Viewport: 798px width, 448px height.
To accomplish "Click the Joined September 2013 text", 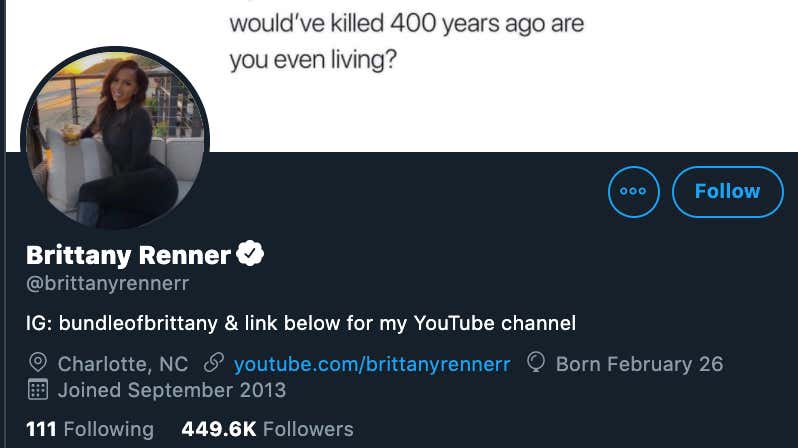I will pyautogui.click(x=172, y=390).
